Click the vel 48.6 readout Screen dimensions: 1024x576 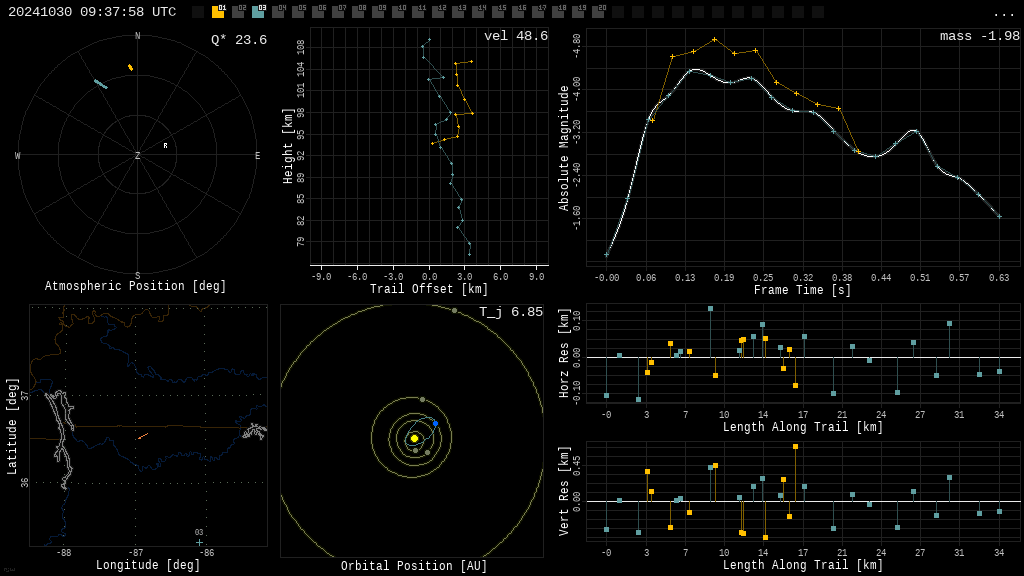[x=515, y=36]
